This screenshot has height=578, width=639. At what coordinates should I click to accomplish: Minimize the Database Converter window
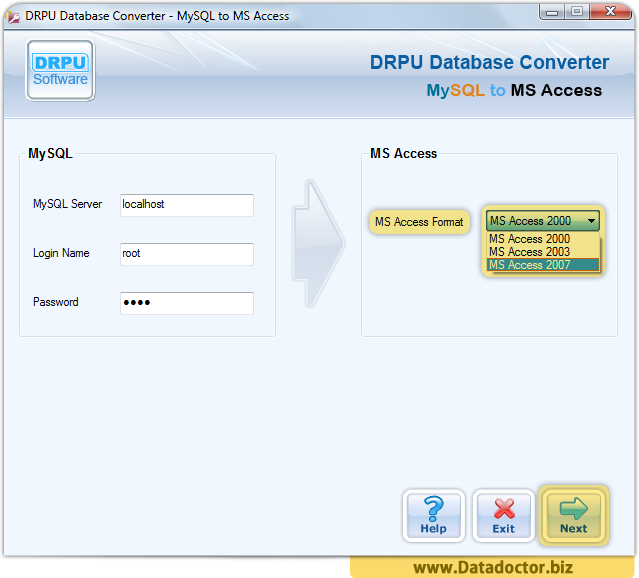click(x=552, y=12)
